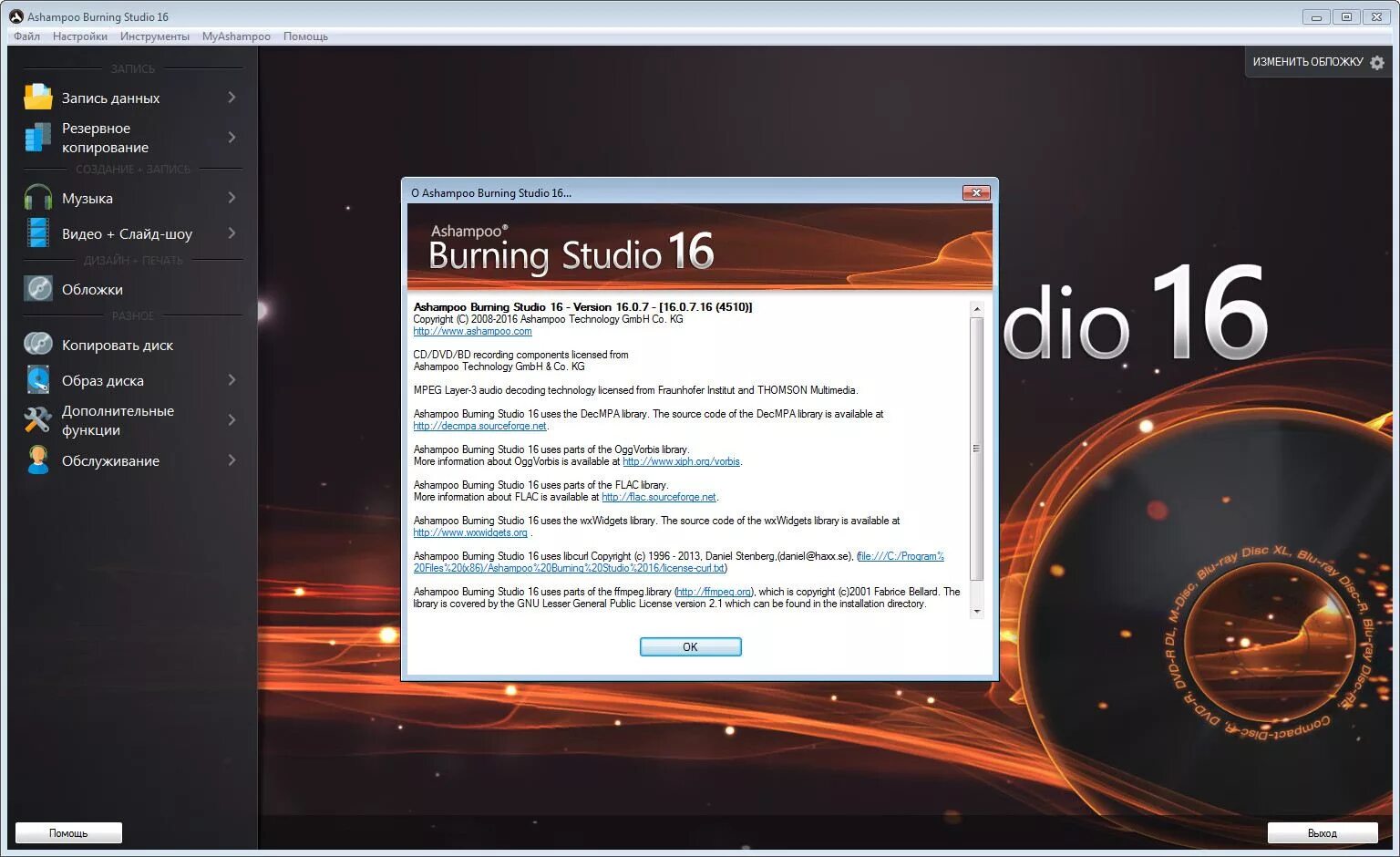1400x857 pixels.
Task: Click the Музыка headphones icon
Action: pyautogui.click(x=37, y=198)
